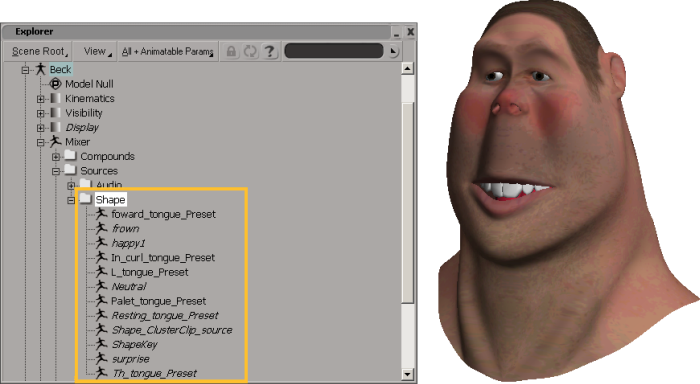Select the Neutral shape item
This screenshot has width=700, height=384.
[129, 287]
